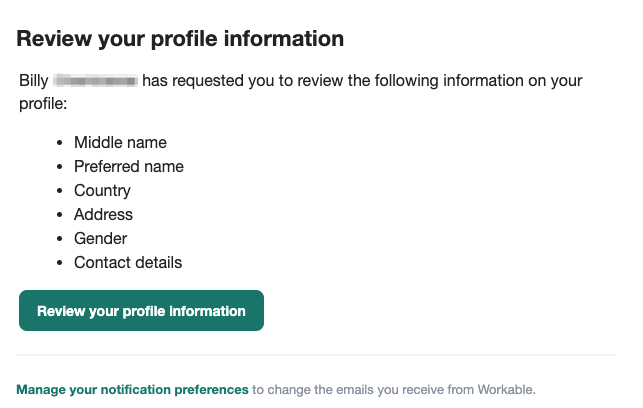Click the green Review your profile information button
643x408 pixels.
[141, 311]
